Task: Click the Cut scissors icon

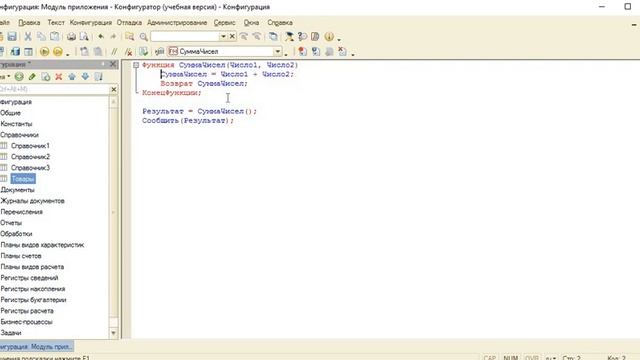Action: pos(28,37)
